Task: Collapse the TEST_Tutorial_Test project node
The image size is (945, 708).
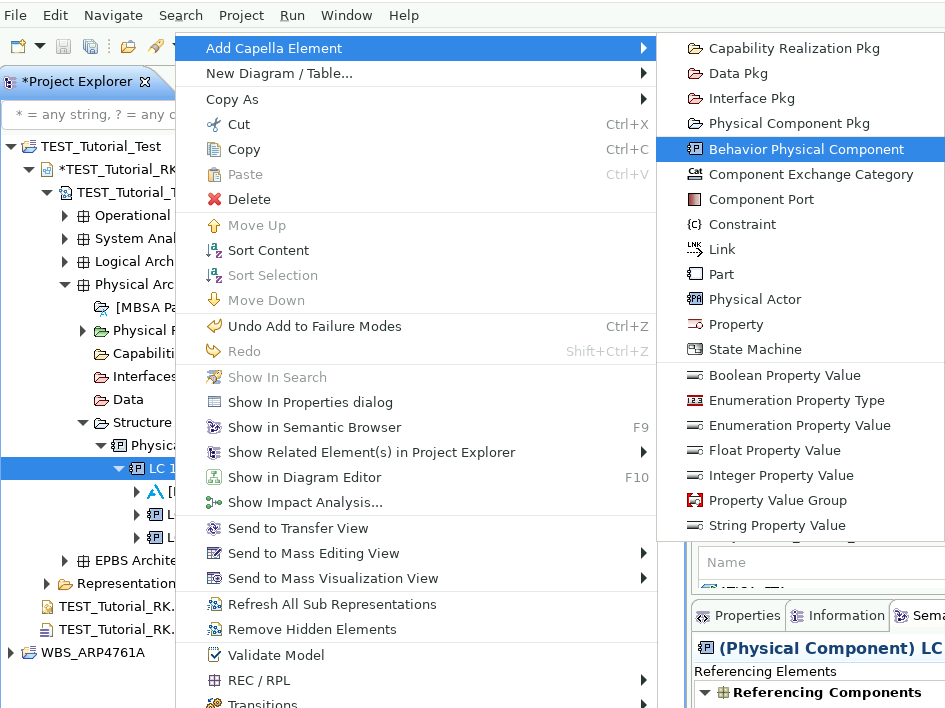Action: coord(11,146)
